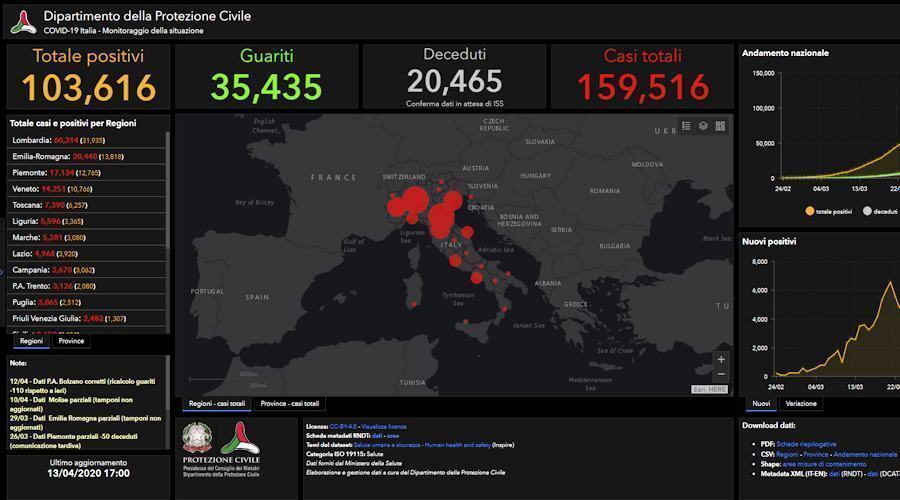Zoom in on the map with plus button
The height and width of the screenshot is (500, 900).
(721, 359)
